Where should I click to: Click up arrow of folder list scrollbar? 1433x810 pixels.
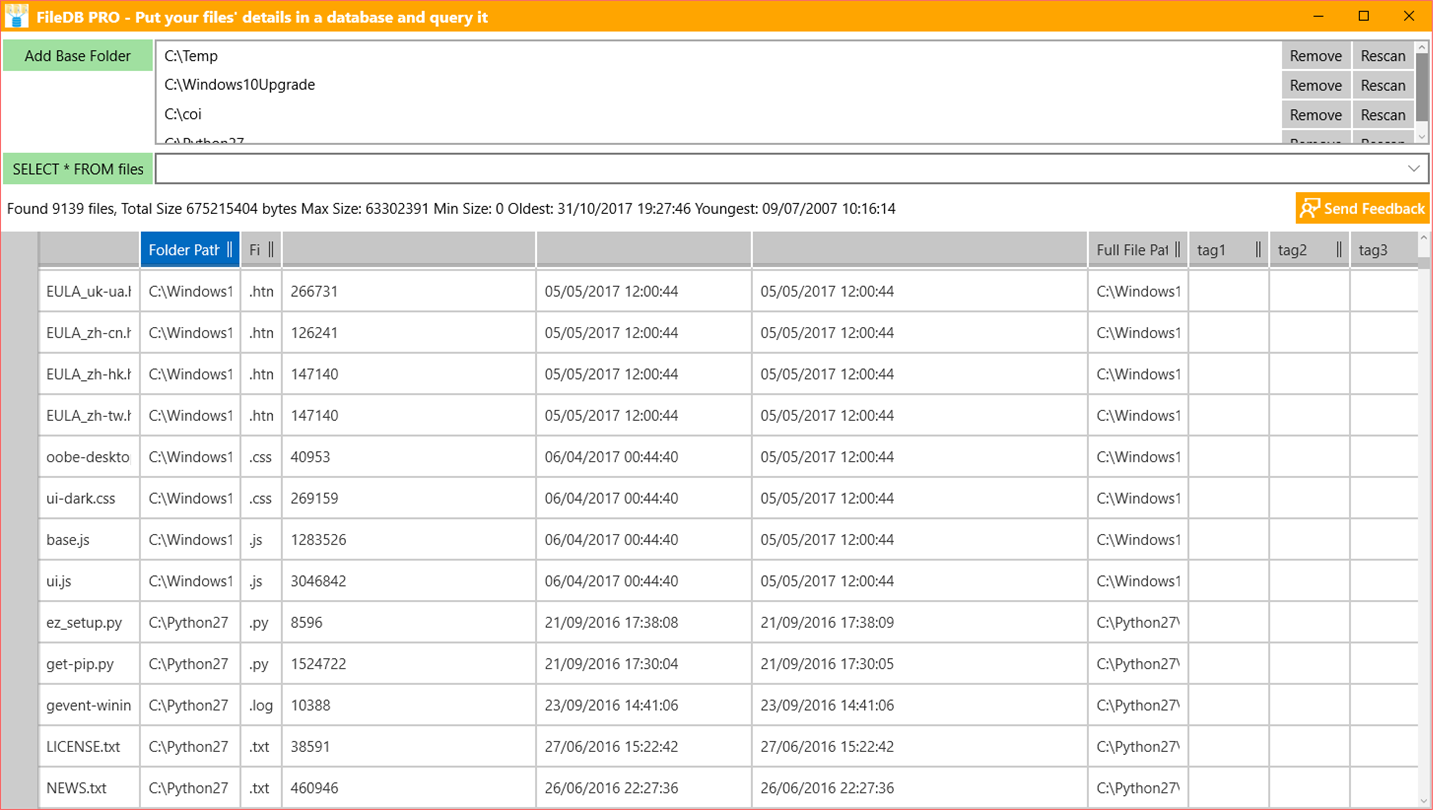1422,48
